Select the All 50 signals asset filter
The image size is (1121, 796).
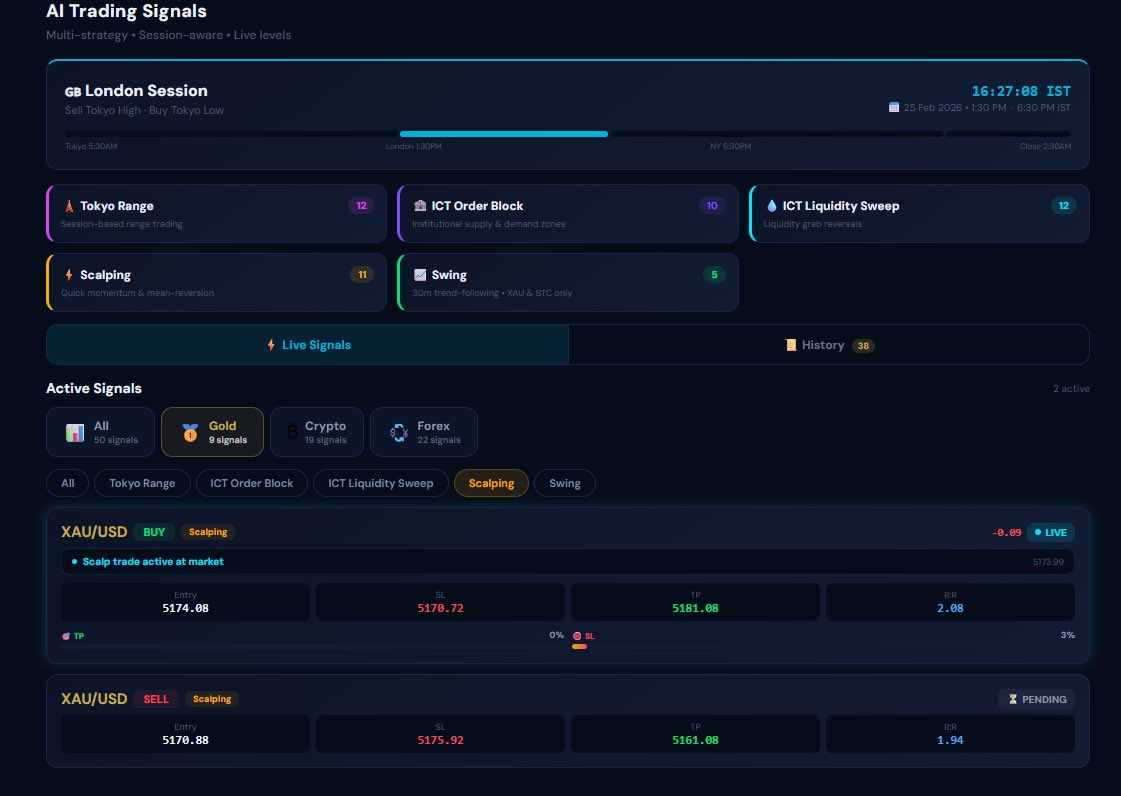coord(101,432)
